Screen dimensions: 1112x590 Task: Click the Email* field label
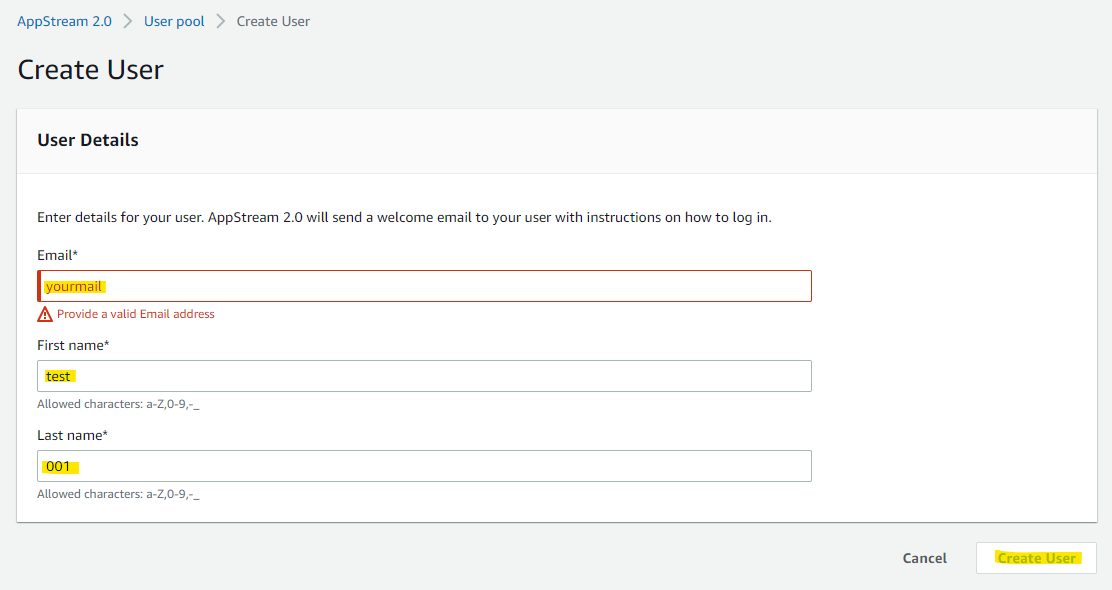point(57,255)
